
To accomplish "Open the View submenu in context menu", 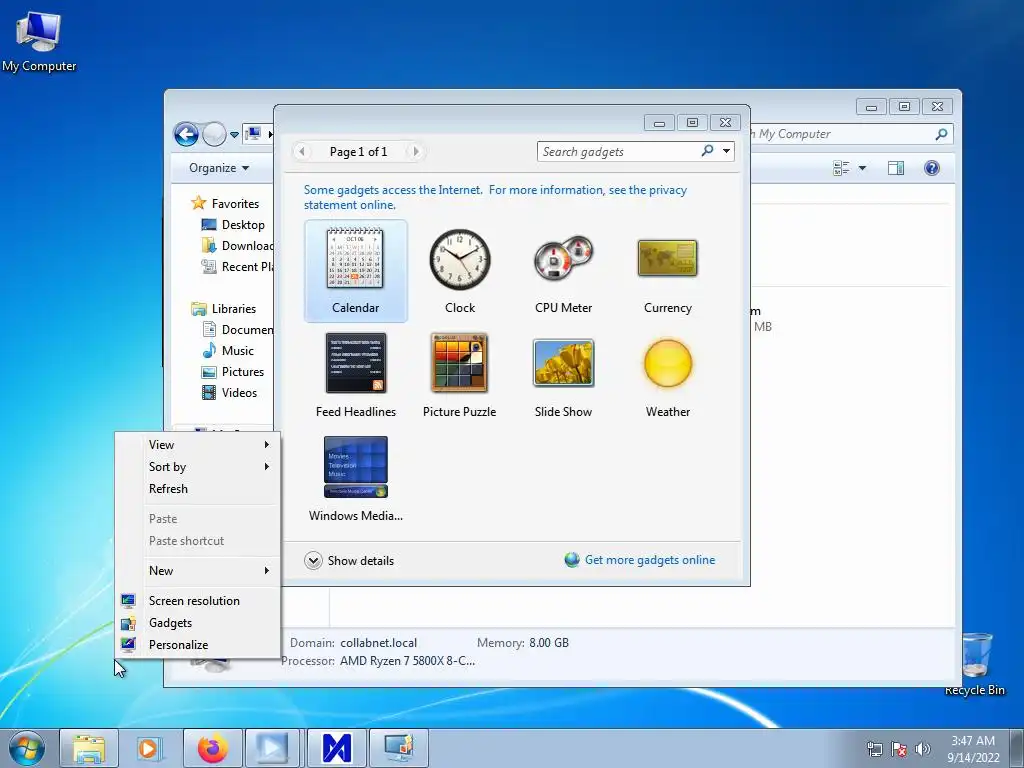I will pos(198,445).
